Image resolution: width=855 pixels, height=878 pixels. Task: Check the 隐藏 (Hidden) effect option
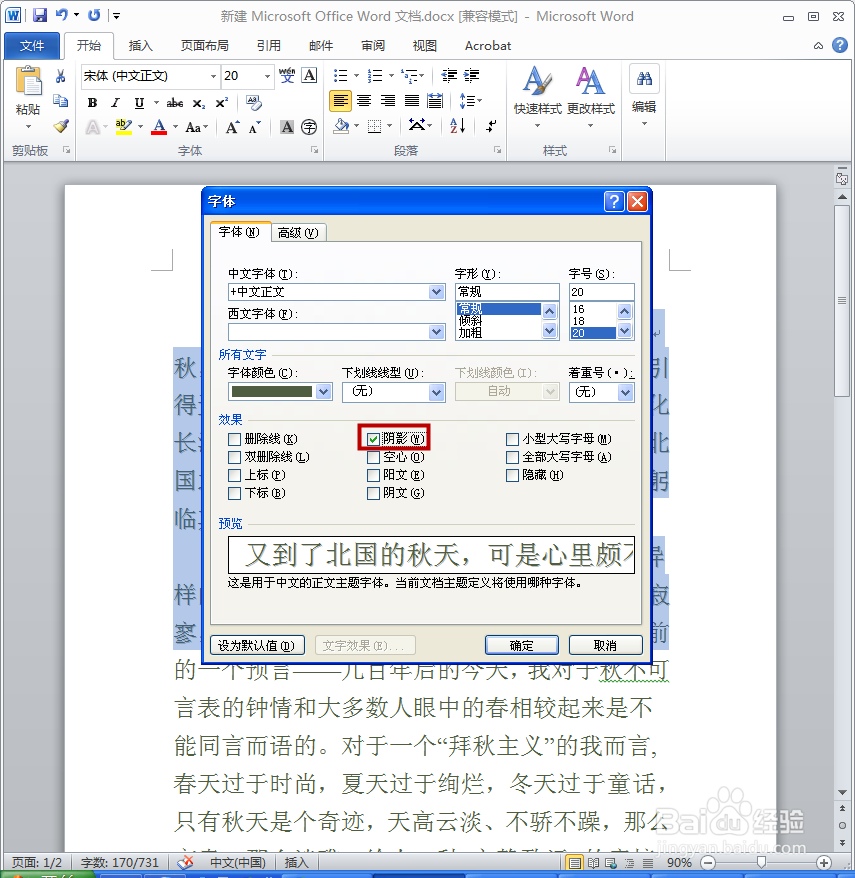click(514, 477)
